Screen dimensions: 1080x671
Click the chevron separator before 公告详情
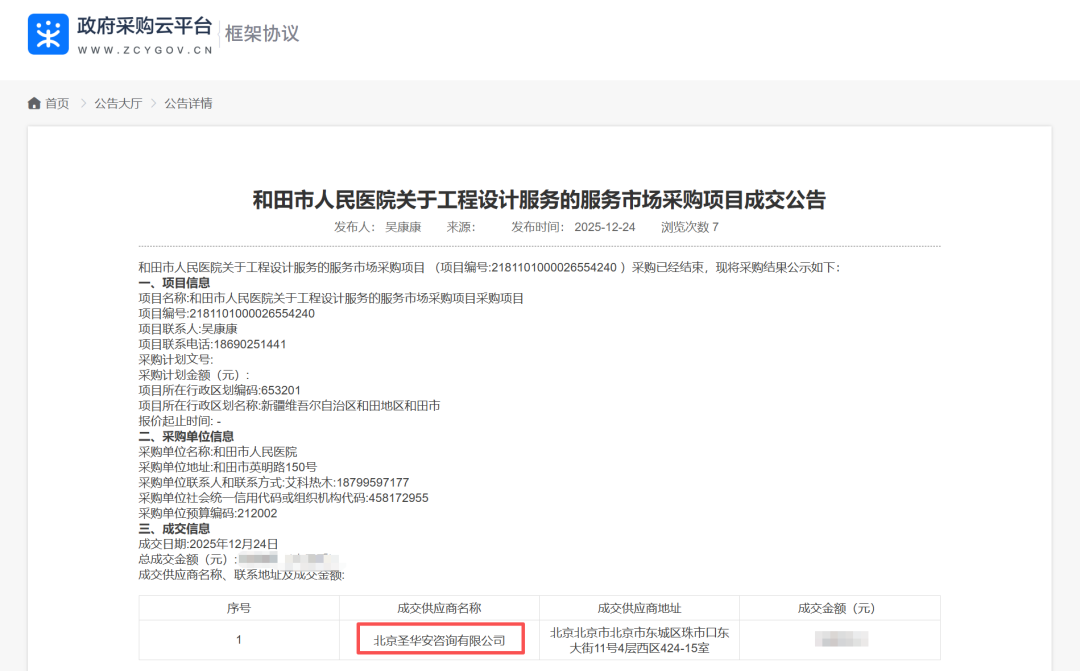coord(154,104)
